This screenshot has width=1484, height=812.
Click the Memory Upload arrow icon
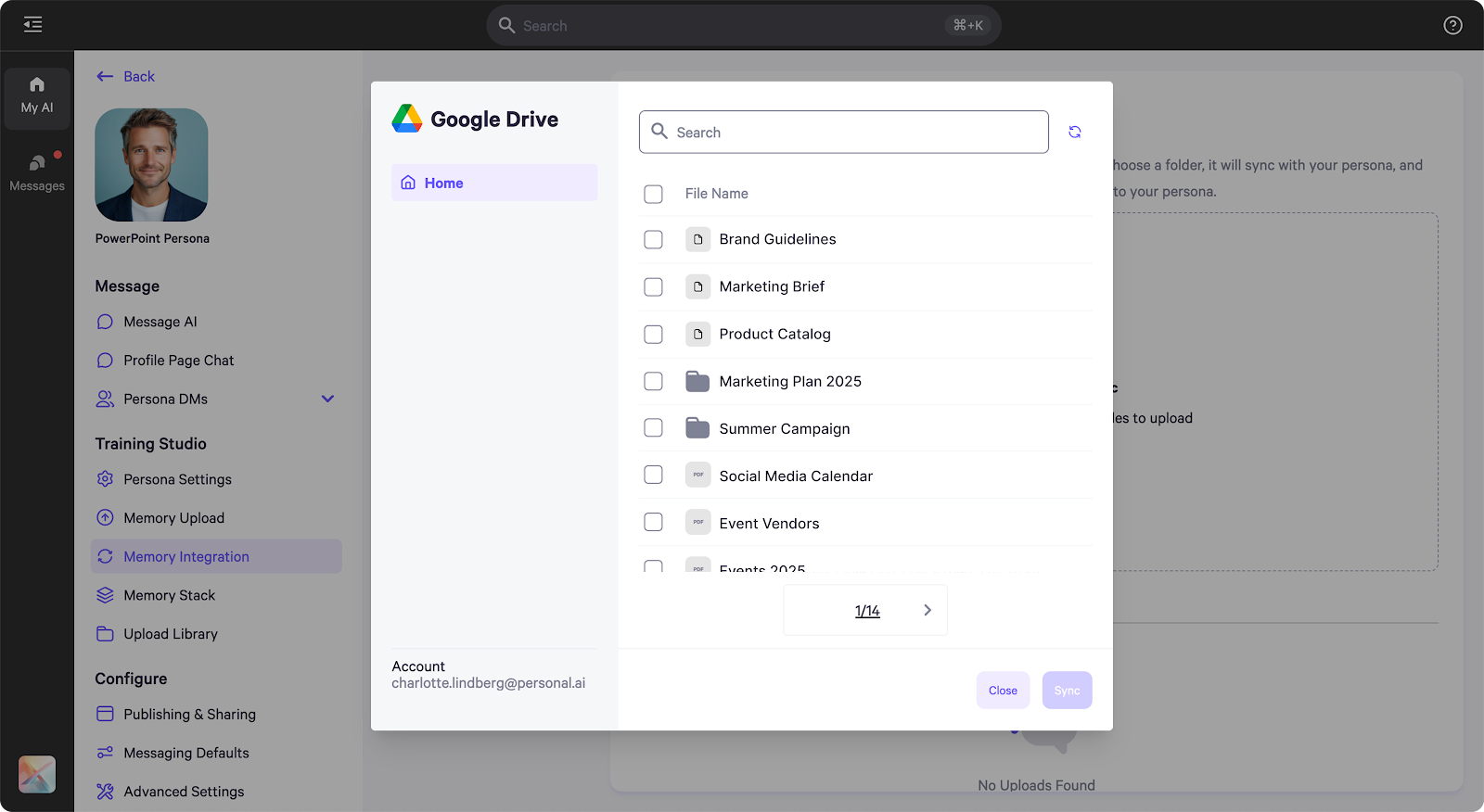coord(105,518)
